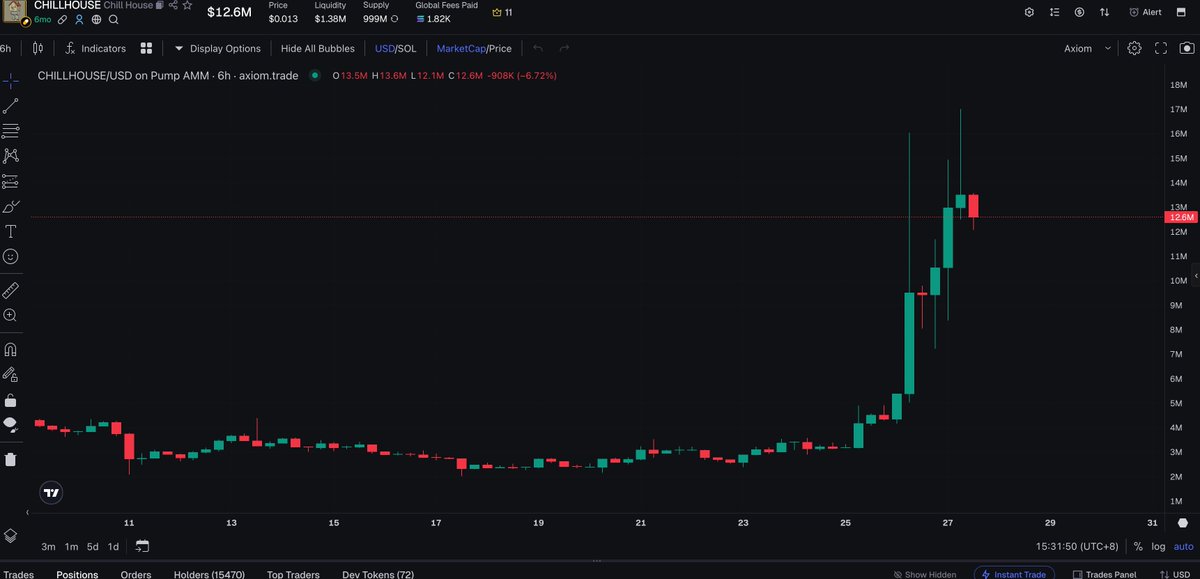The image size is (1200, 579).
Task: Select the 3m date range
Action: pos(48,547)
